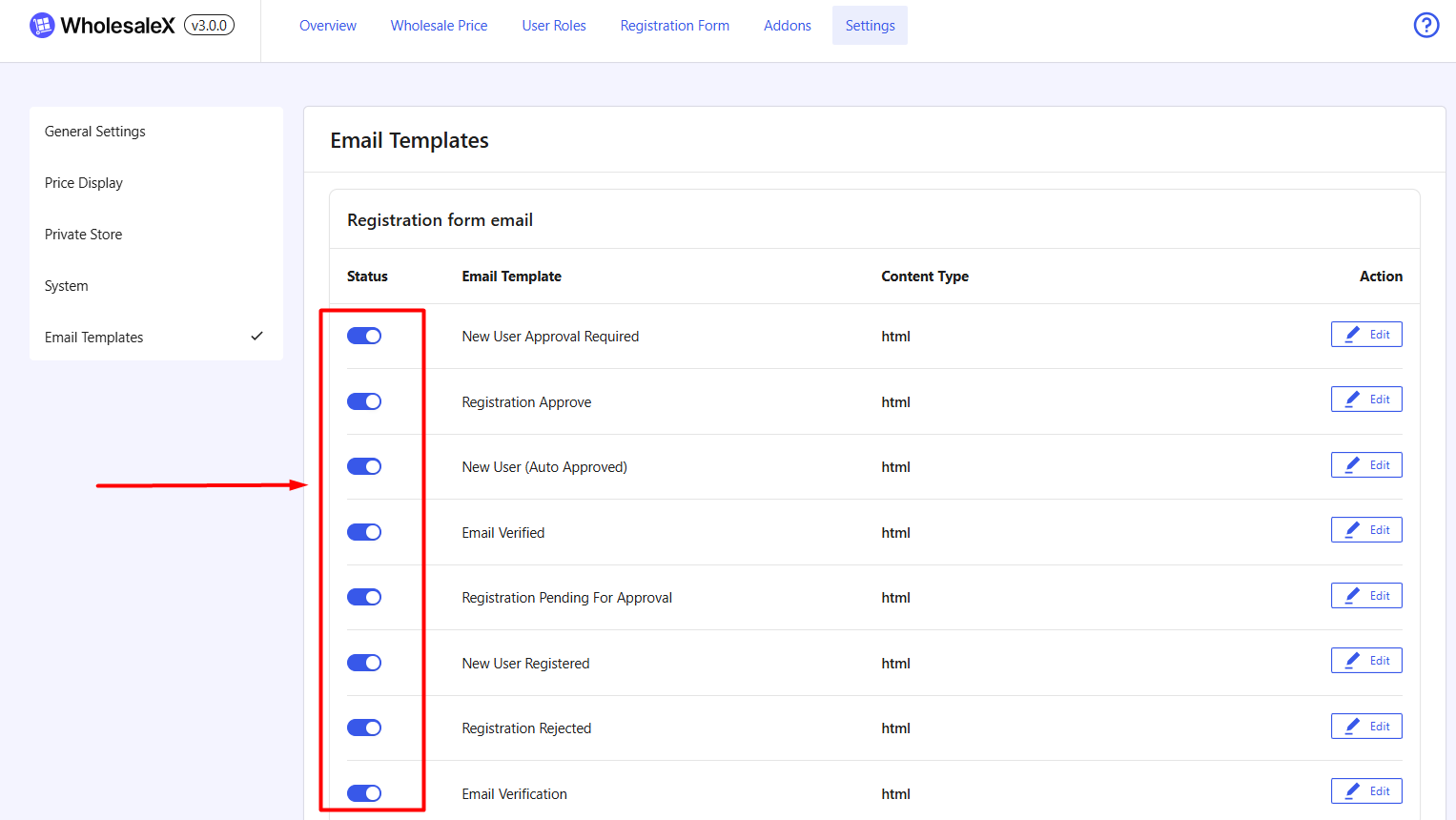Toggle New User (Auto Approved) status
Screen dimensions: 1456x820
[x=364, y=466]
